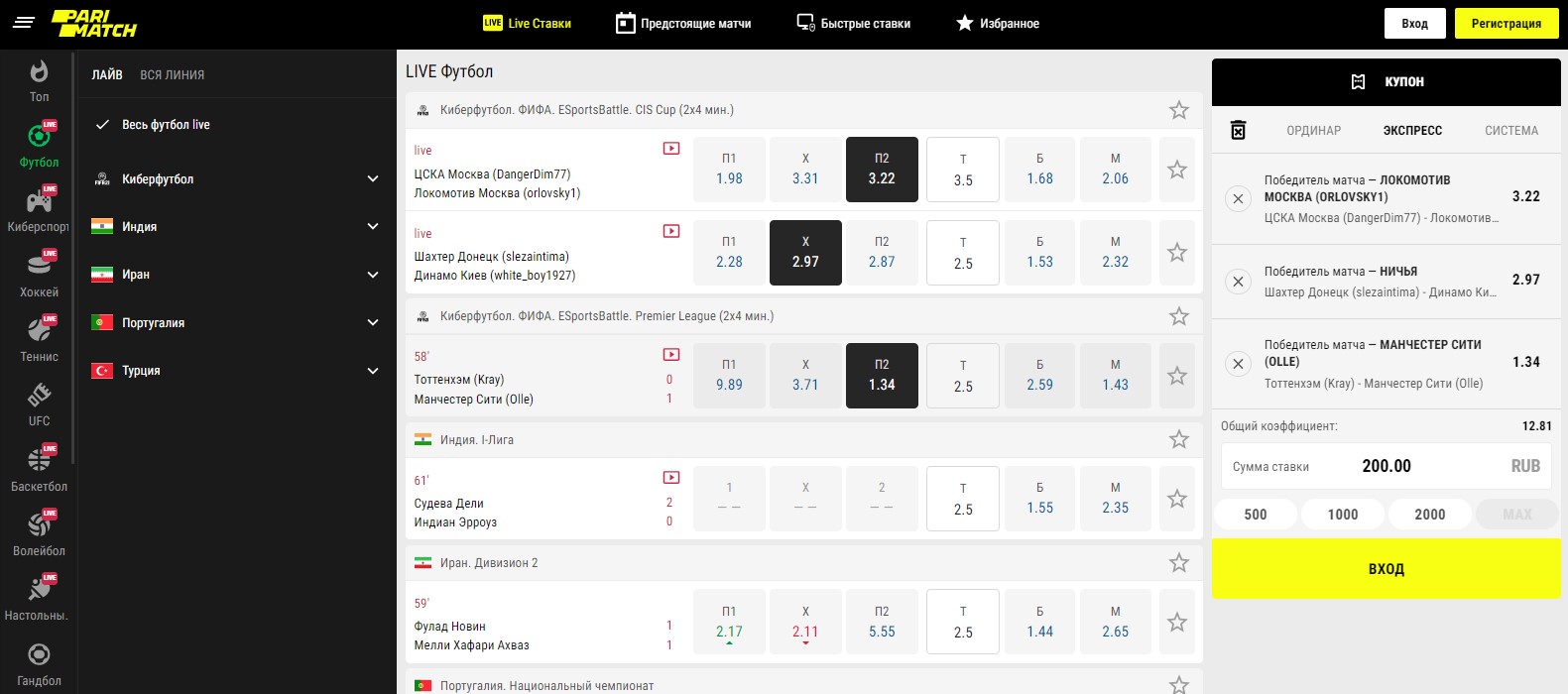The height and width of the screenshot is (694, 1568).
Task: Click the Регистрация button
Action: 1506,24
